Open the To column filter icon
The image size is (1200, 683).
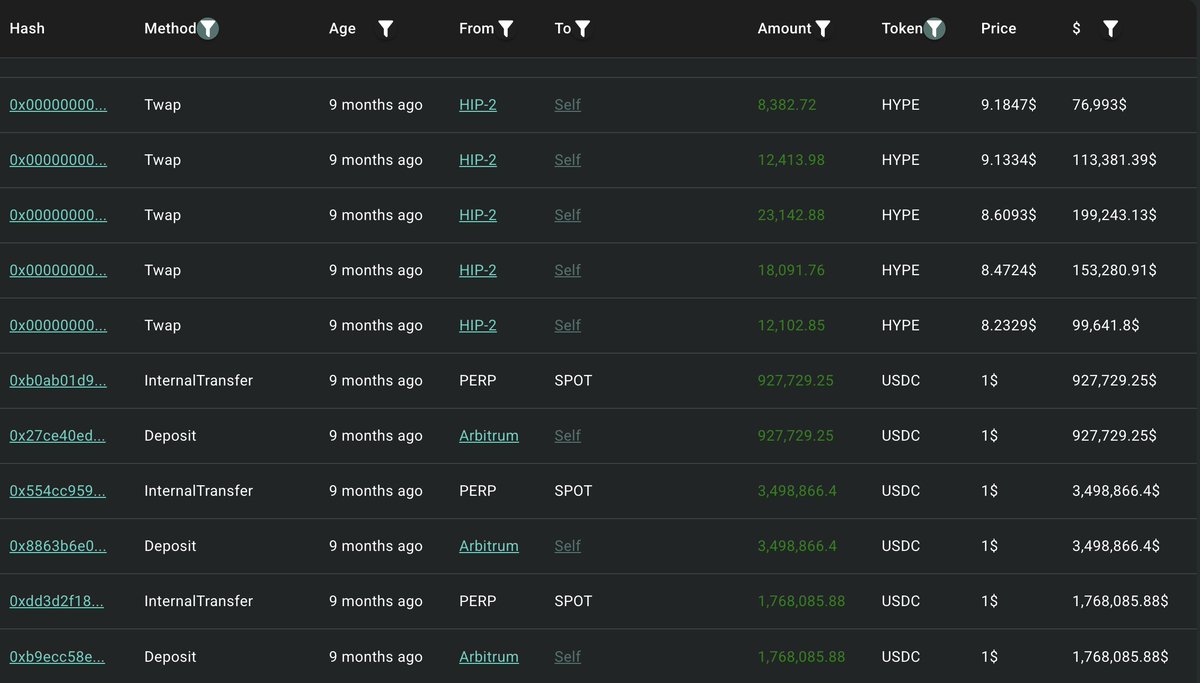(x=583, y=29)
